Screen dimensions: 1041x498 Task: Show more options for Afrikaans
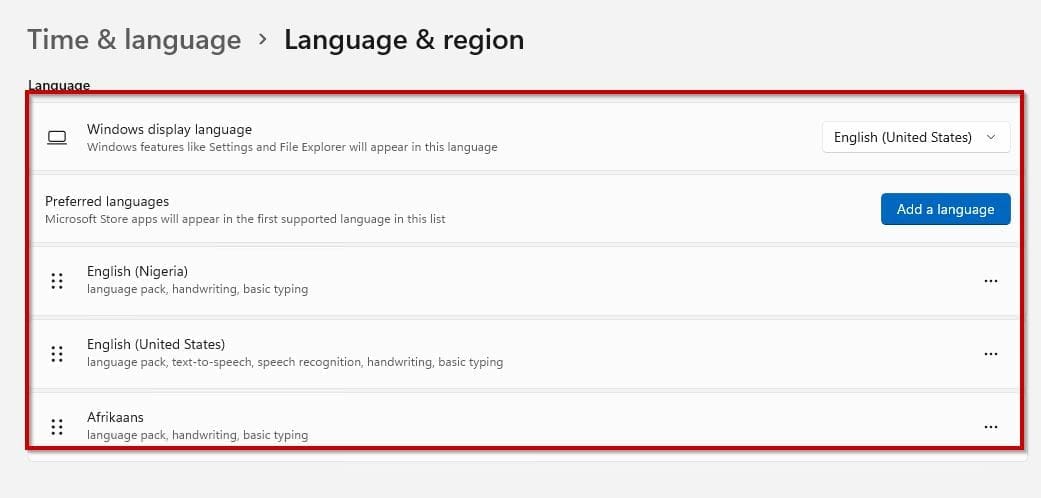[x=990, y=426]
